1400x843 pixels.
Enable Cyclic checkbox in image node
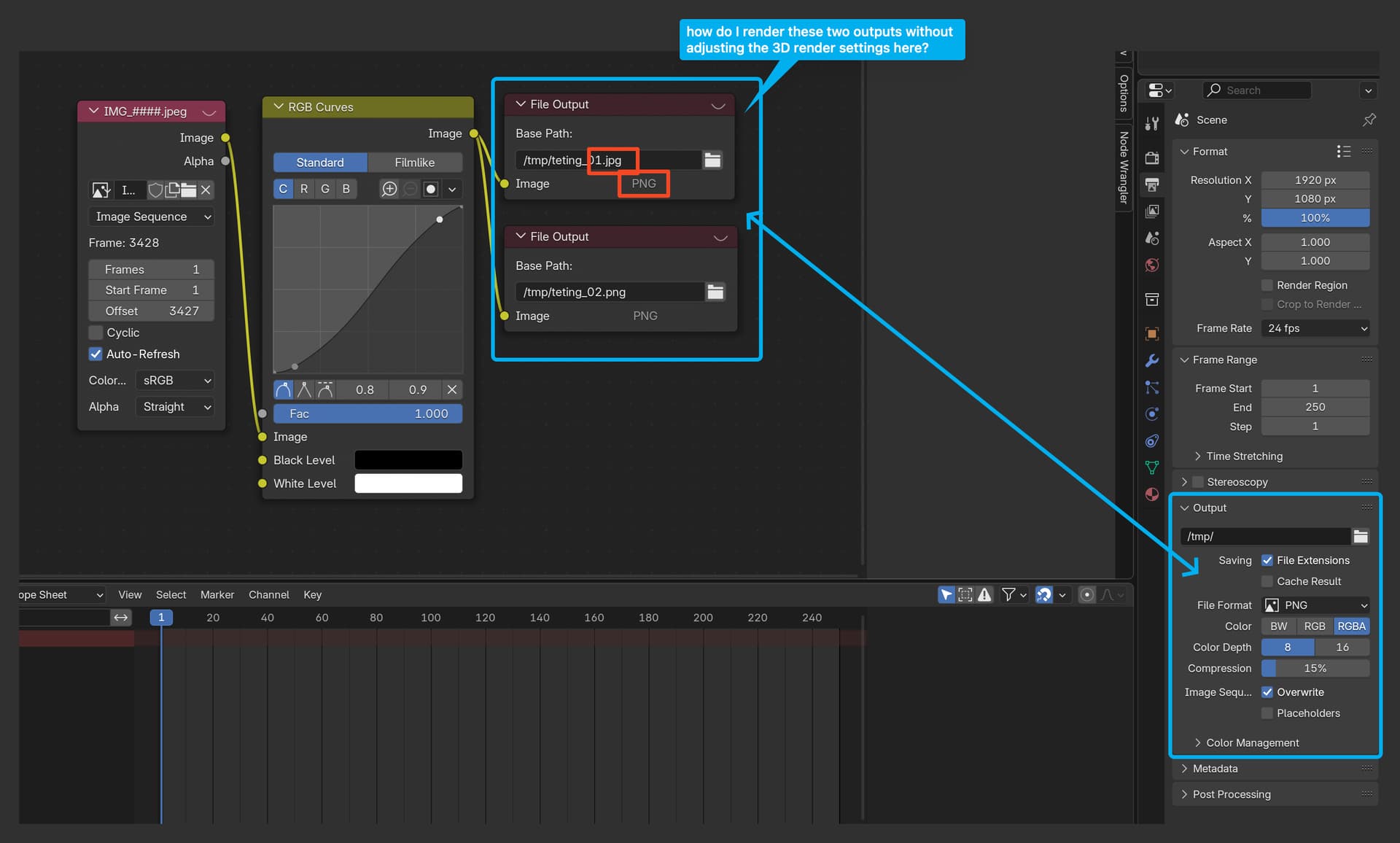tap(96, 333)
